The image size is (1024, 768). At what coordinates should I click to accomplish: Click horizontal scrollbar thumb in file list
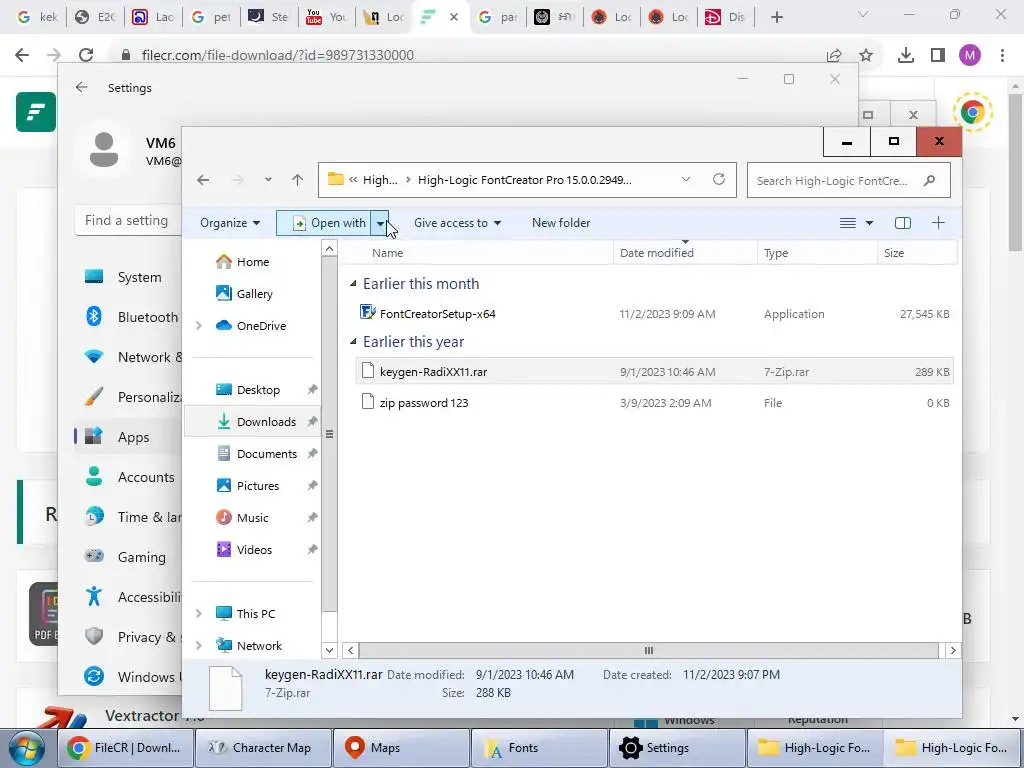pos(648,650)
